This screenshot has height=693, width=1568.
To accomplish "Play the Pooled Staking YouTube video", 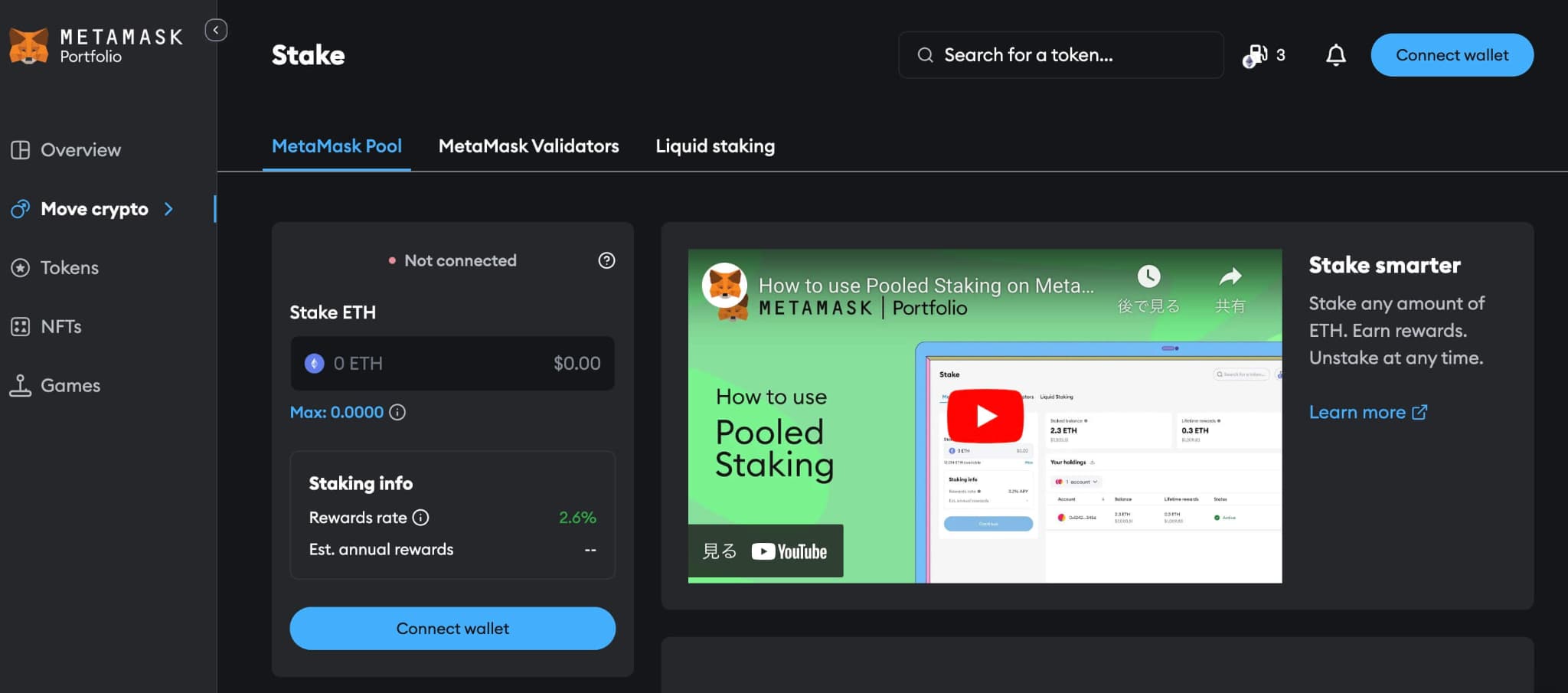I will click(985, 416).
